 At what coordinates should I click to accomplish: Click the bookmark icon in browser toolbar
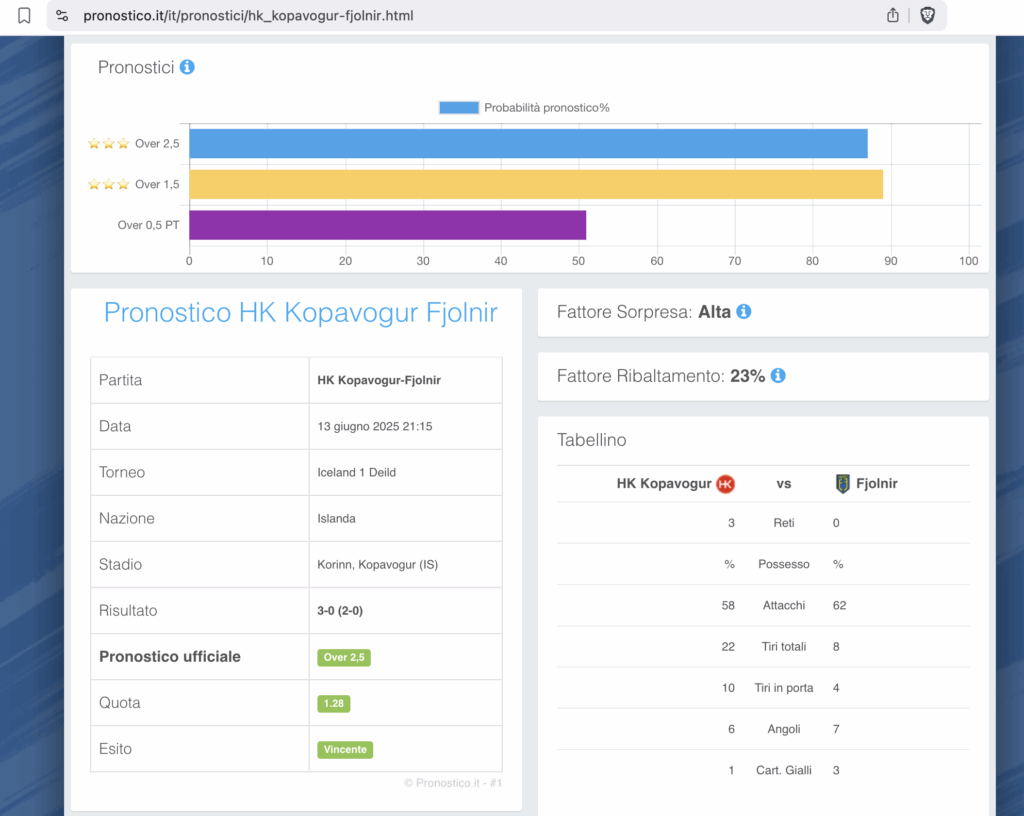pyautogui.click(x=24, y=15)
